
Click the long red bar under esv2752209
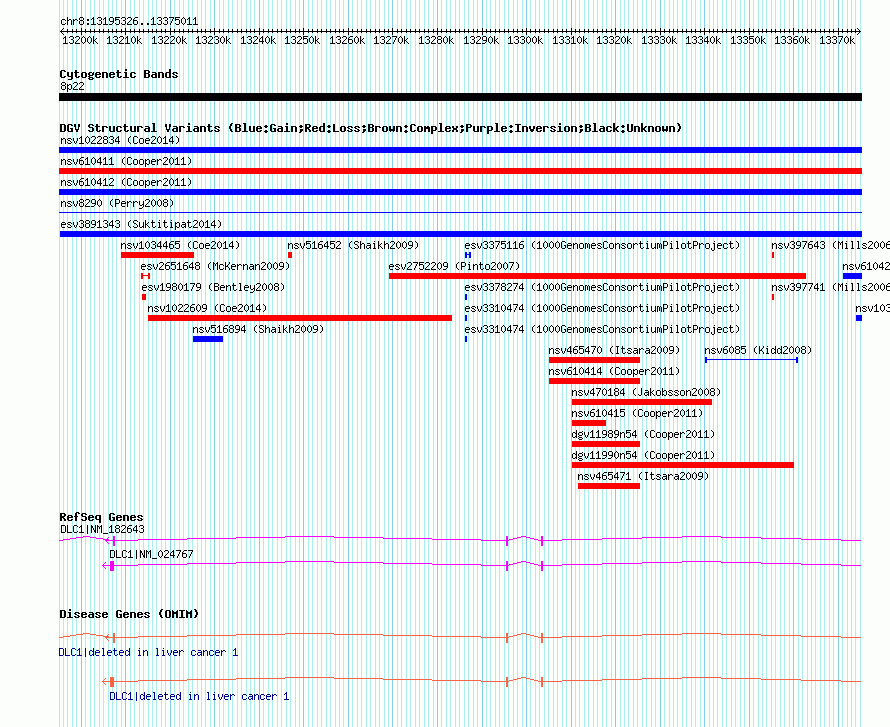(x=597, y=276)
